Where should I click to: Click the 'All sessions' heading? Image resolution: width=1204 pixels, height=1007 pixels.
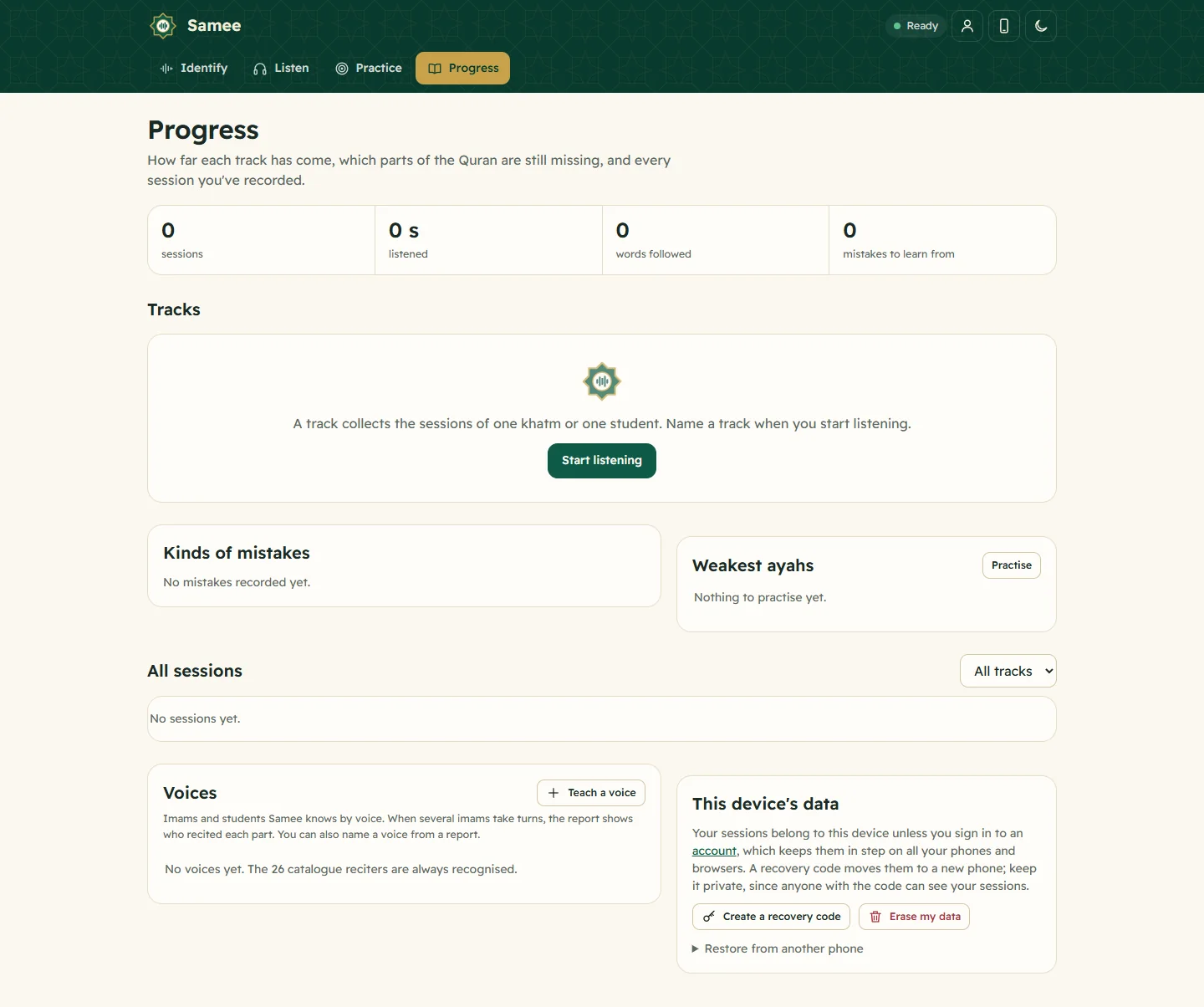tap(195, 671)
